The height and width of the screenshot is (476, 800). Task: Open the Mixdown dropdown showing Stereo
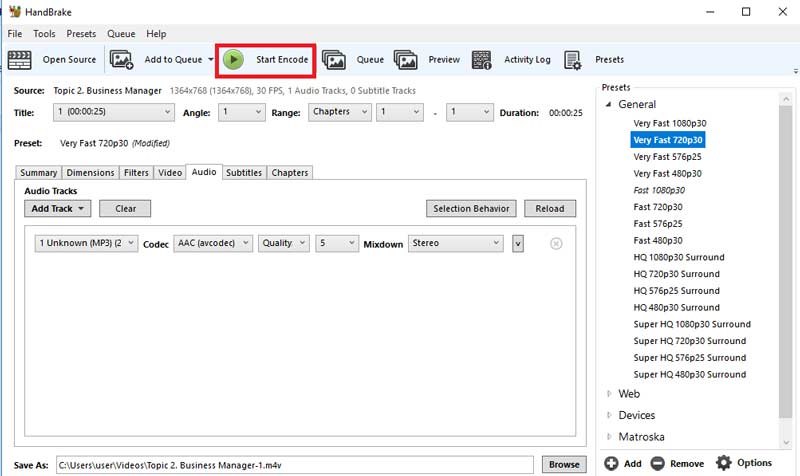click(x=456, y=243)
